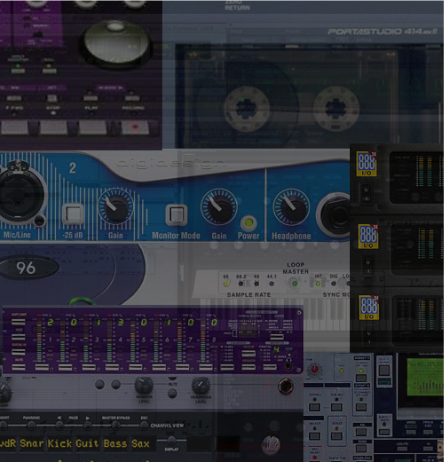The height and width of the screenshot is (462, 444).
Task: Toggle the SOLO button on grey mixer
Action: [336, 436]
